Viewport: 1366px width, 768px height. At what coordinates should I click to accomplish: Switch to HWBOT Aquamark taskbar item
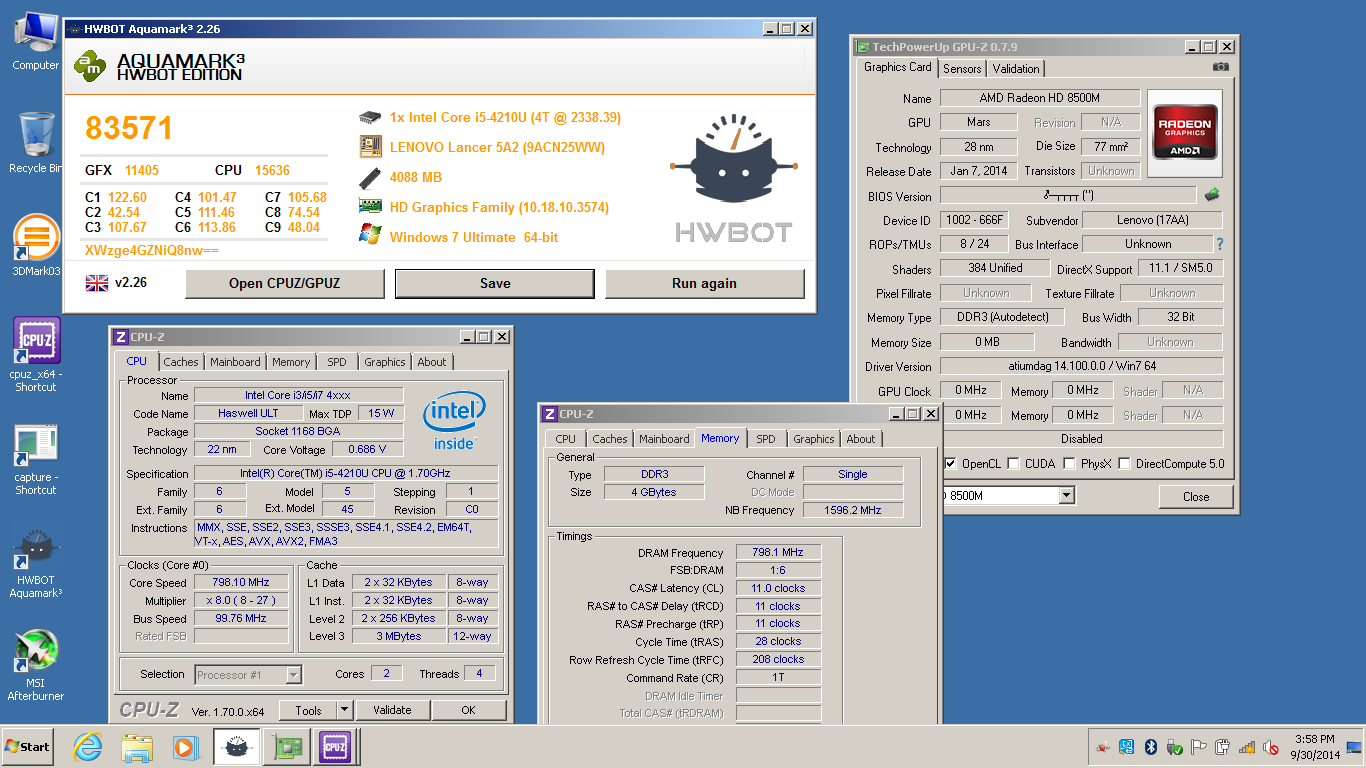click(236, 747)
